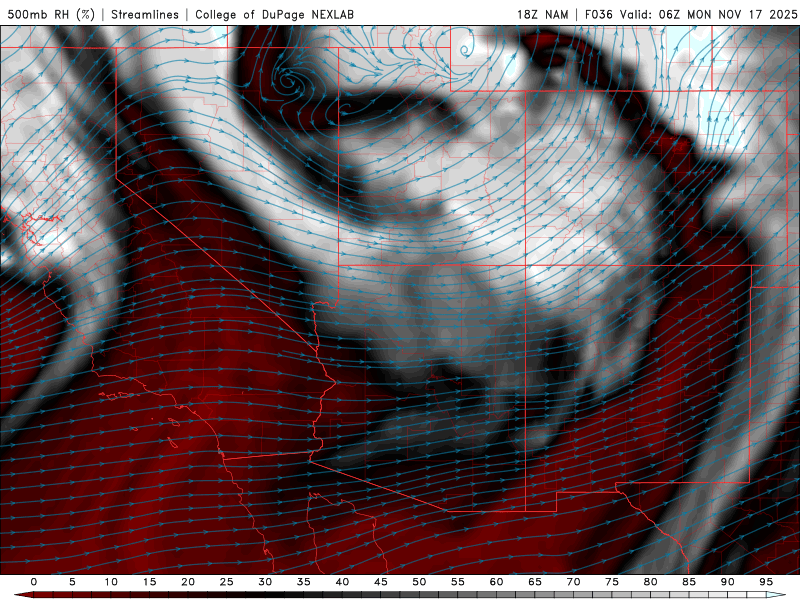Click the colorbar label "75"
This screenshot has height=600, width=800.
(612, 582)
